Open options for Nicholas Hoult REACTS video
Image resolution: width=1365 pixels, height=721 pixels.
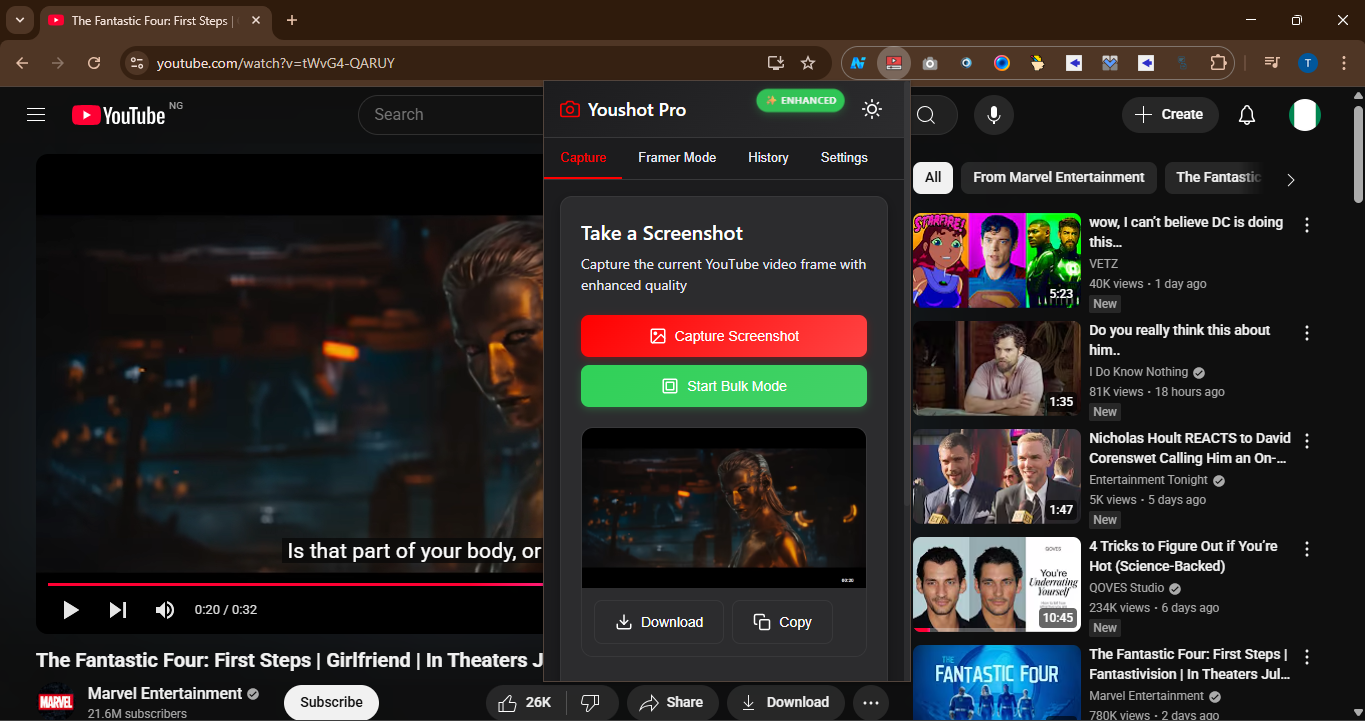point(1307,440)
